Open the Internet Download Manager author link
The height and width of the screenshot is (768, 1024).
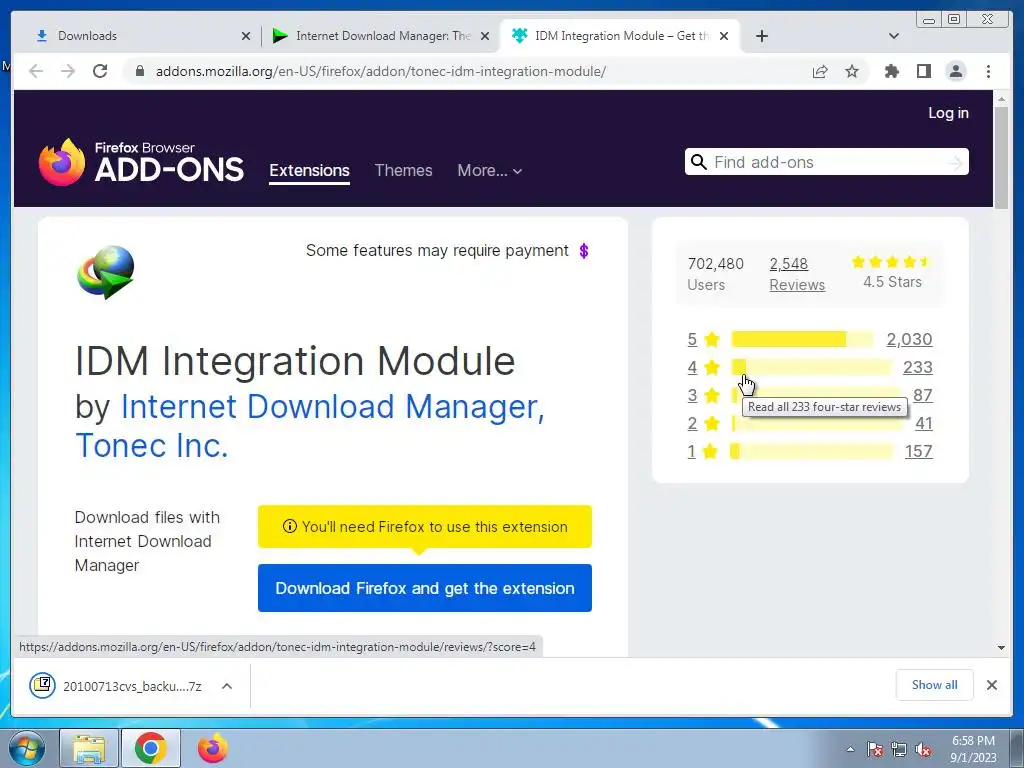[332, 406]
